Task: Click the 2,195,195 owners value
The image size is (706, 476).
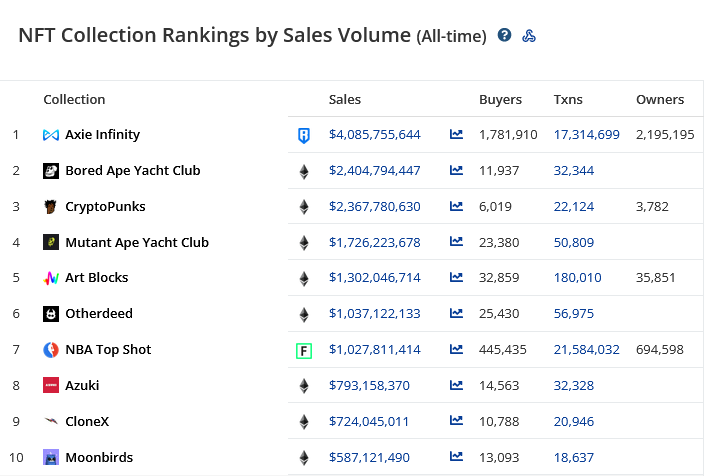Action: tap(665, 135)
